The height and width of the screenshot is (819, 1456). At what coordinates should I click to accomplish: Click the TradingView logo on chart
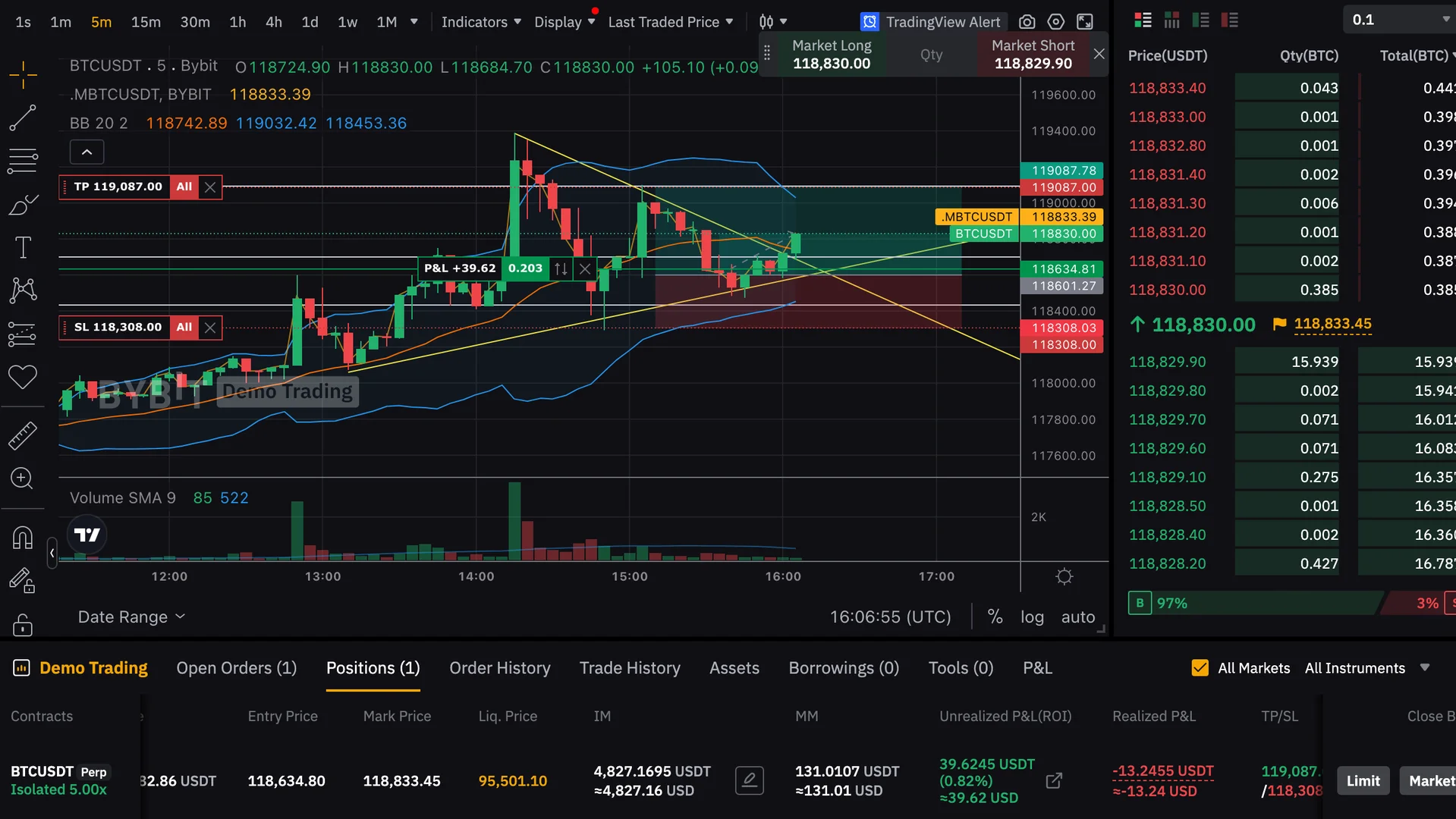[87, 535]
